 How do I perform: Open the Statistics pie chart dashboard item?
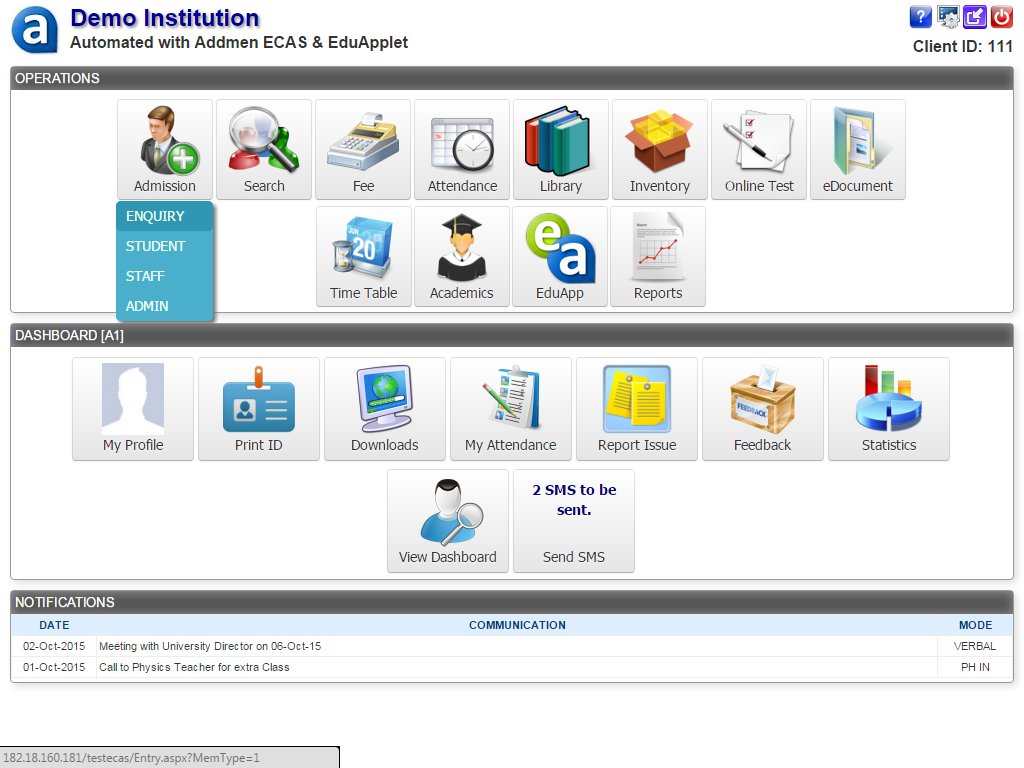coord(888,408)
